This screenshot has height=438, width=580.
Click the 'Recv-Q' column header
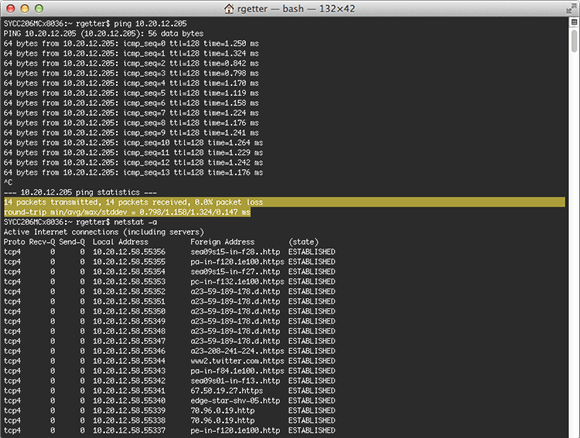(42, 242)
